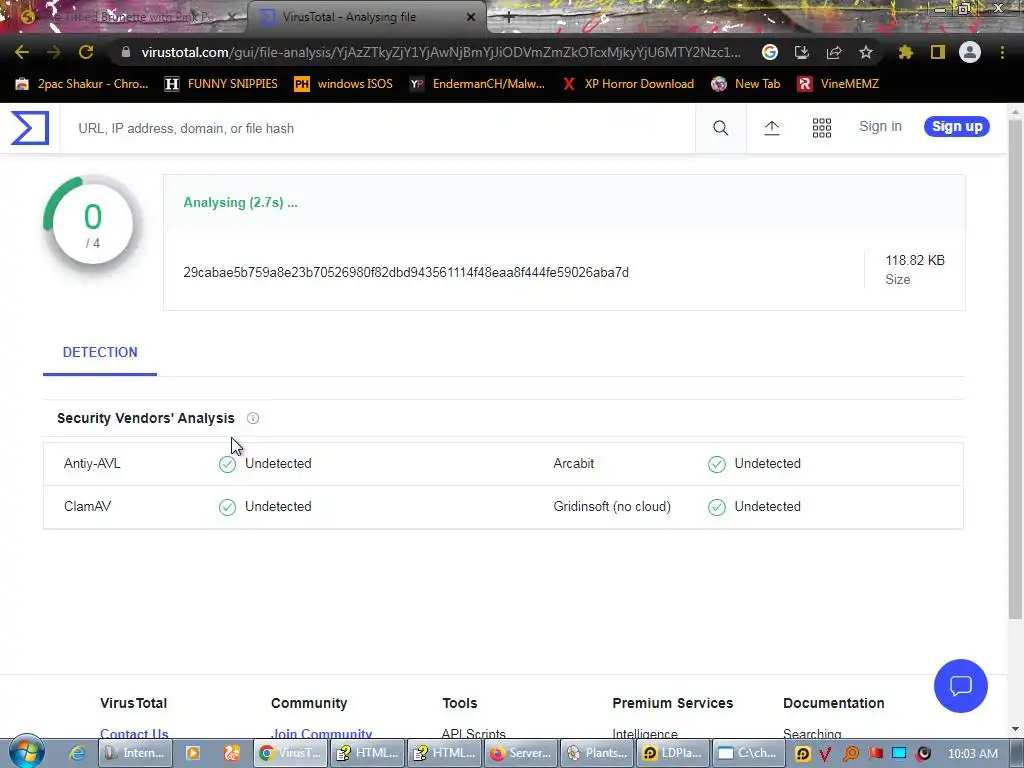This screenshot has width=1024, height=768.
Task: Open the EndermanCH/Malw... bookmark
Action: pyautogui.click(x=477, y=84)
